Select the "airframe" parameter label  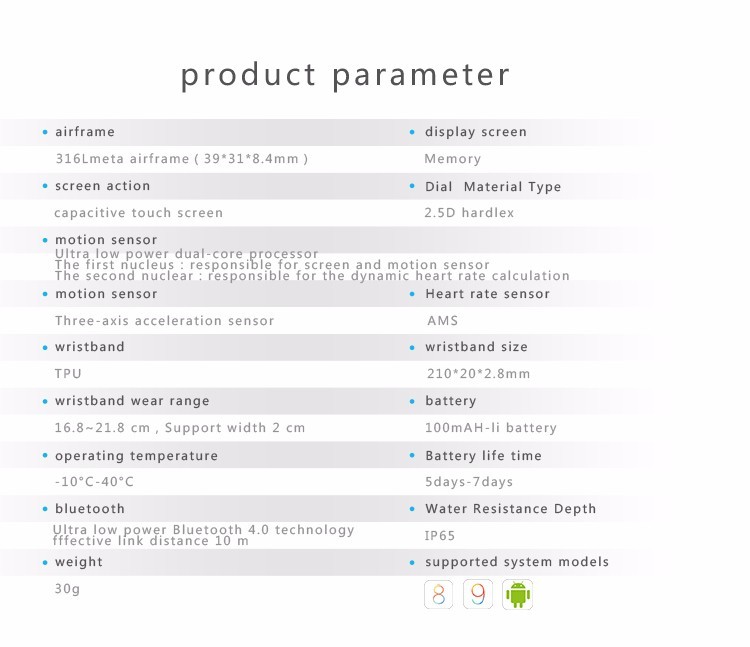tap(85, 132)
